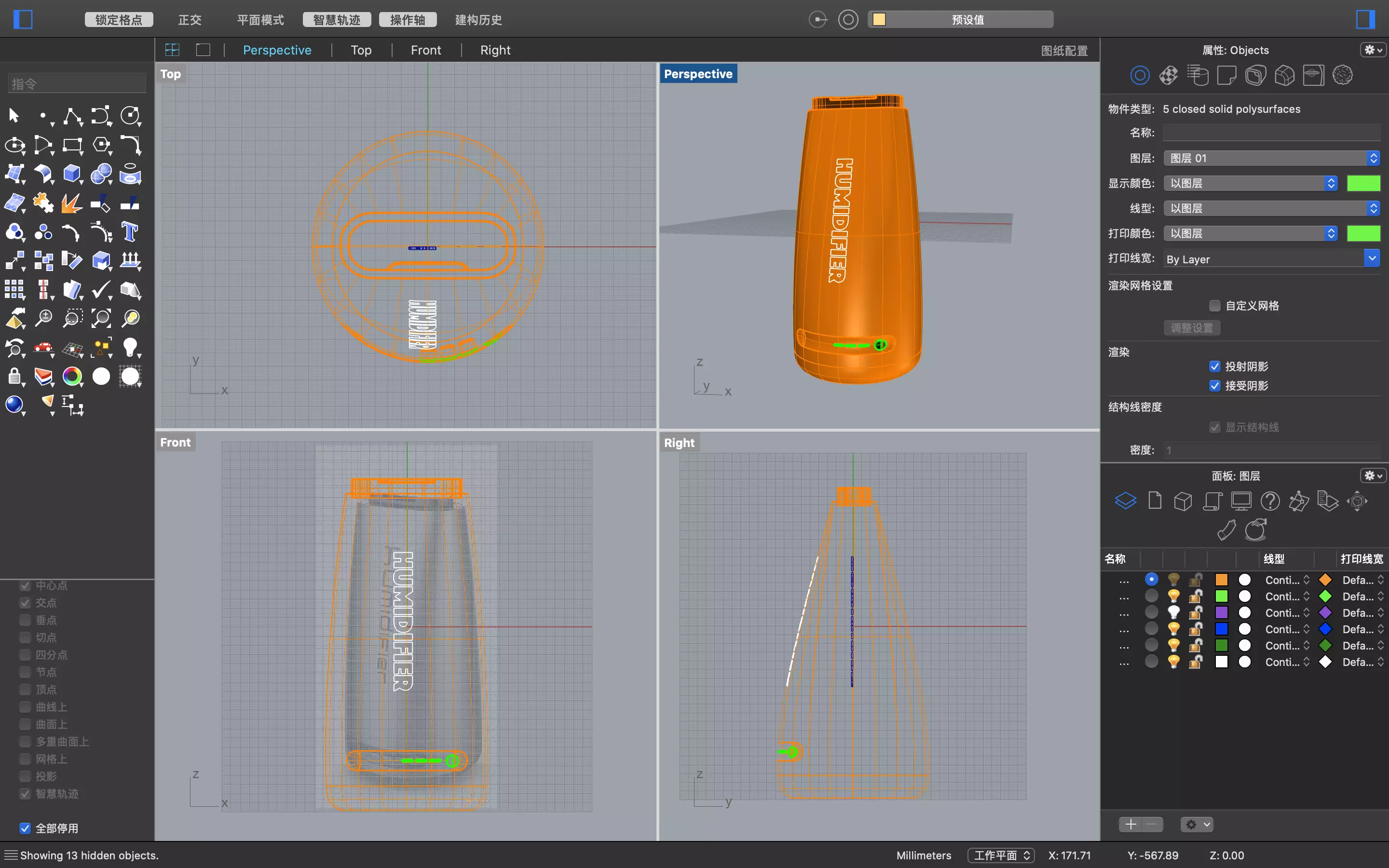Select the arrow pointer tool
The image size is (1389, 868).
(14, 115)
